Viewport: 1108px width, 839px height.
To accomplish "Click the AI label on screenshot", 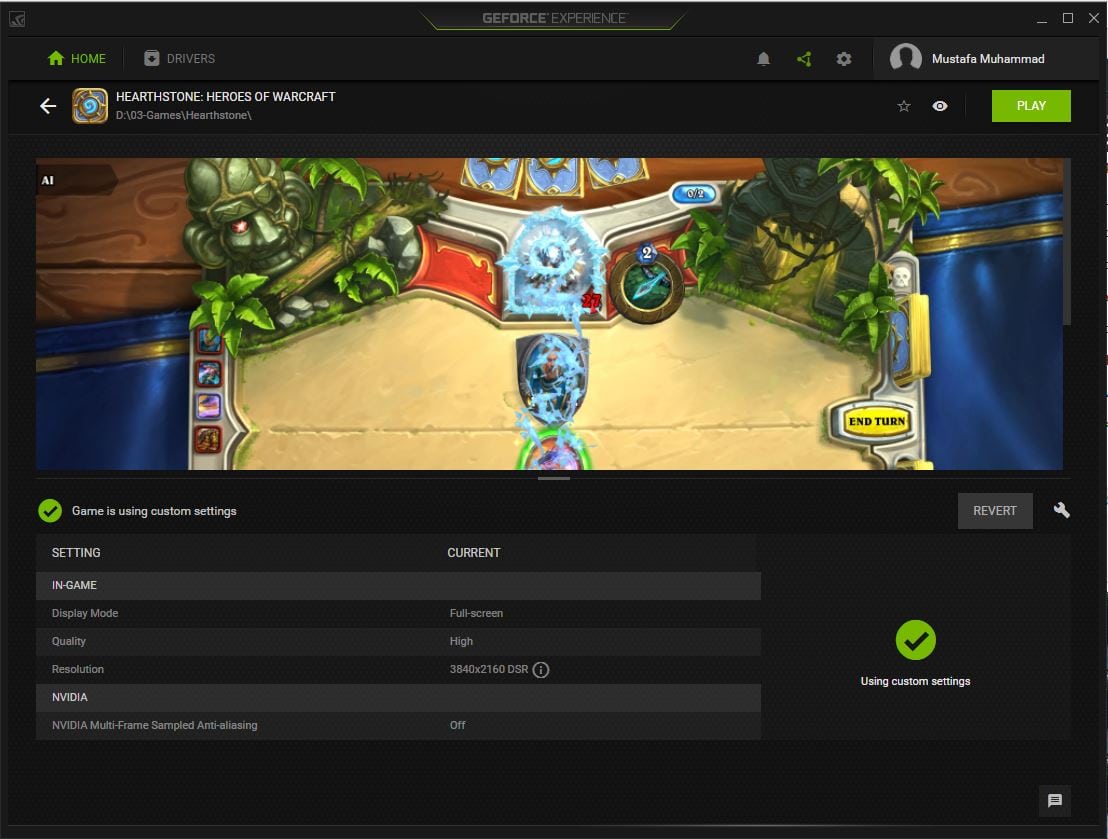I will click(x=47, y=181).
